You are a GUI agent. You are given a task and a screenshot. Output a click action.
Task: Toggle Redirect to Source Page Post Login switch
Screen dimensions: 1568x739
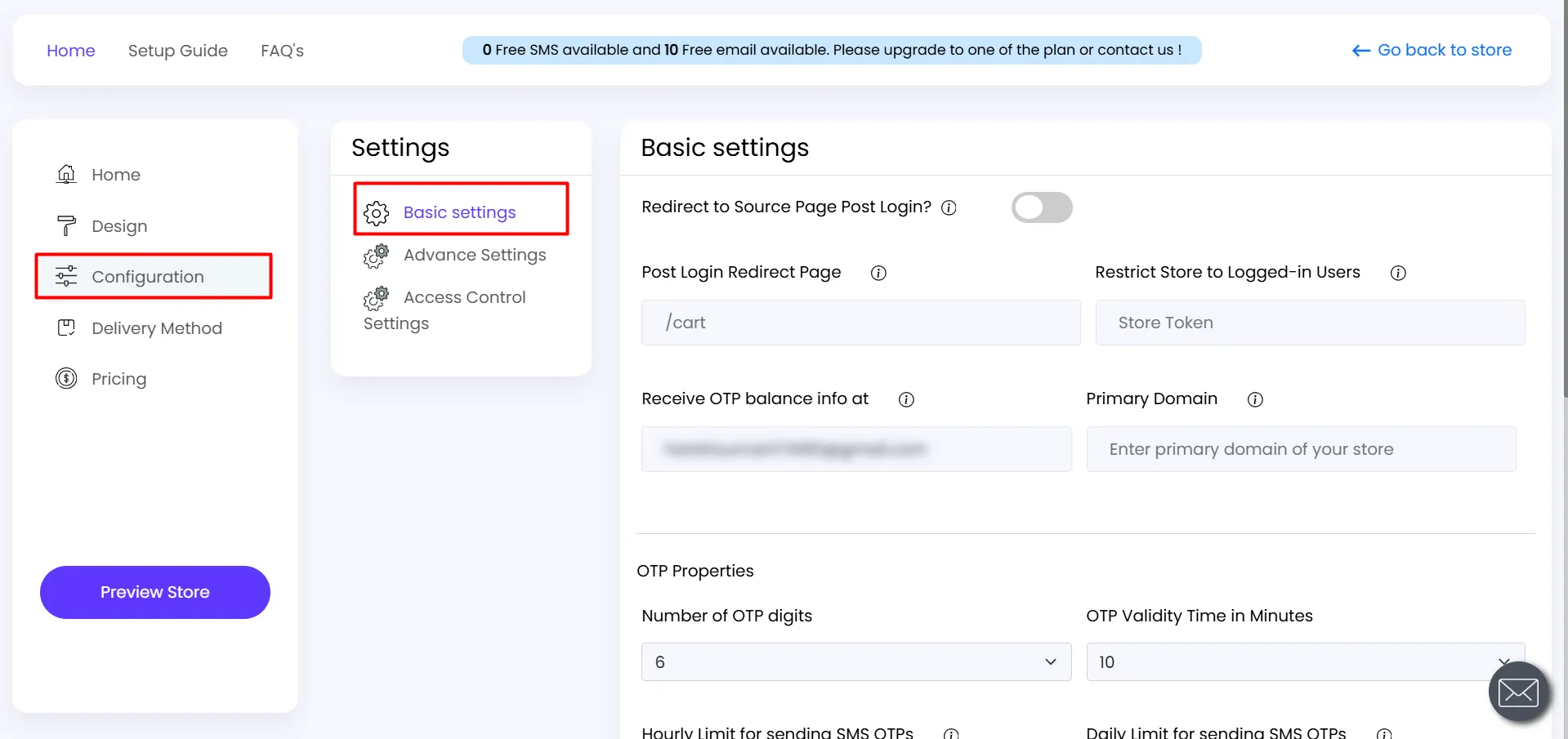click(x=1042, y=207)
